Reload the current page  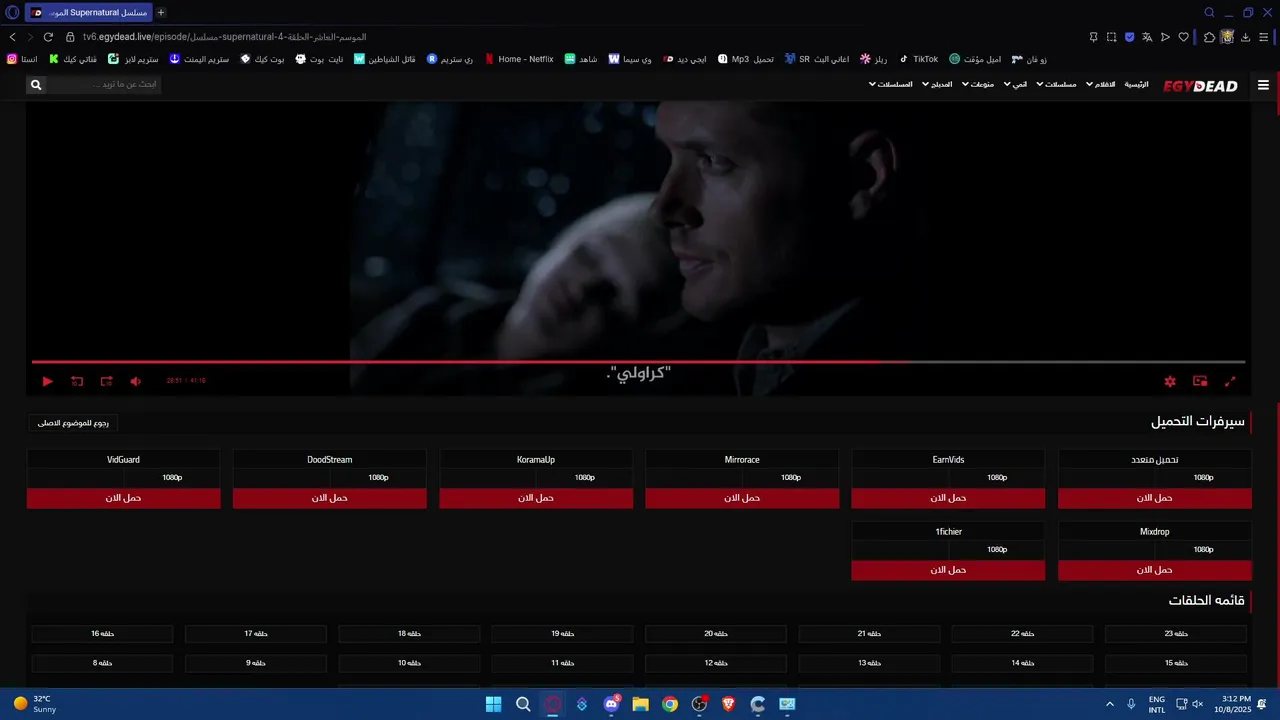48,37
